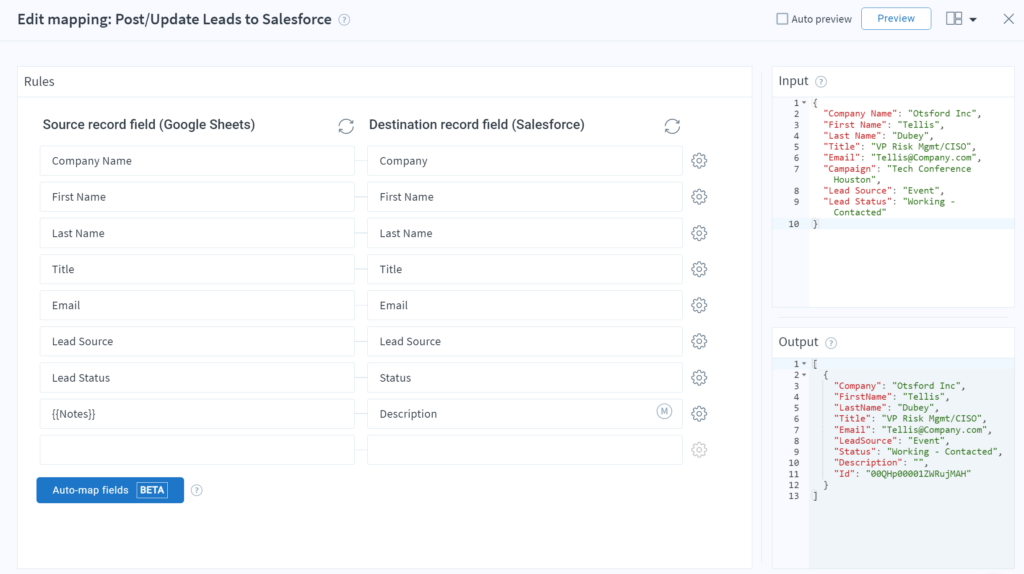Click the Preview button
Viewport: 1024px width, 574px height.
(x=895, y=19)
